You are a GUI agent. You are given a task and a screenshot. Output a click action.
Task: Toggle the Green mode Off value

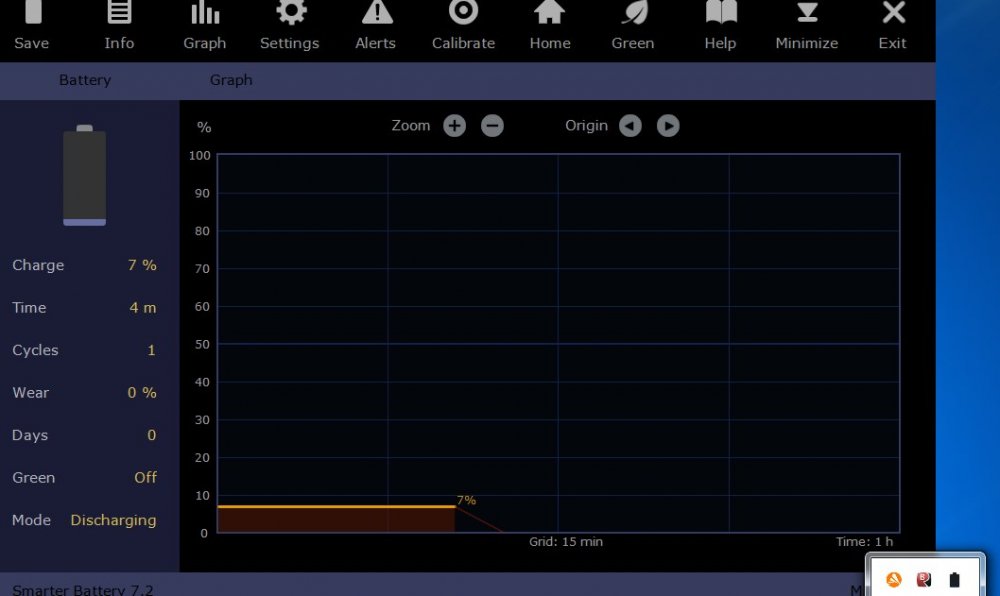tap(145, 478)
